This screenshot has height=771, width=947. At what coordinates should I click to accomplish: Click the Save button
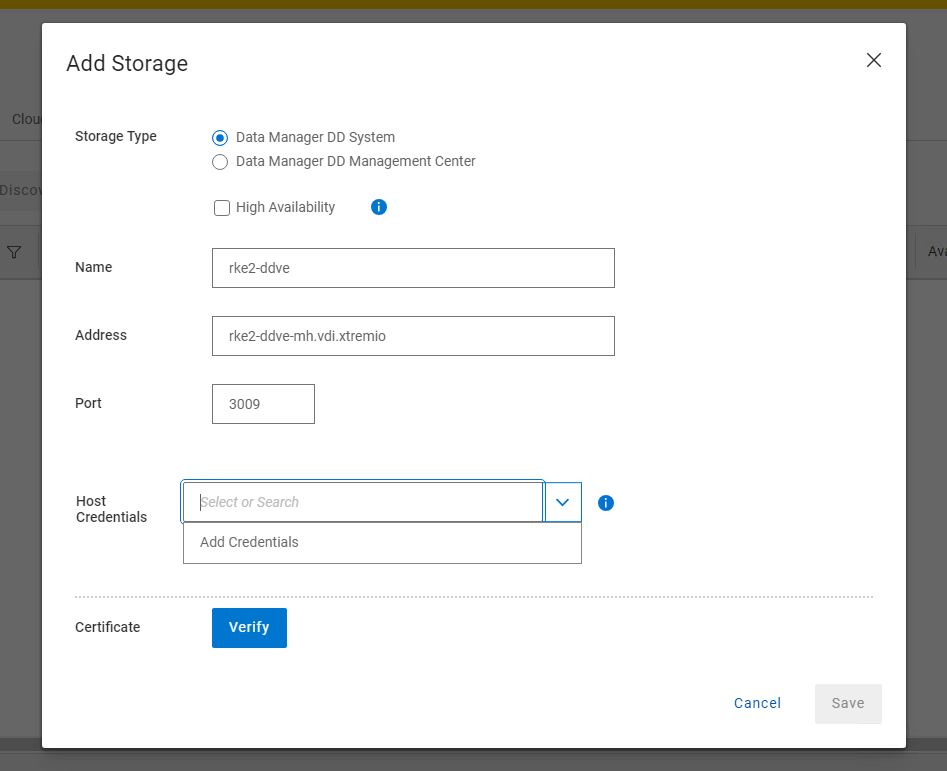[847, 703]
